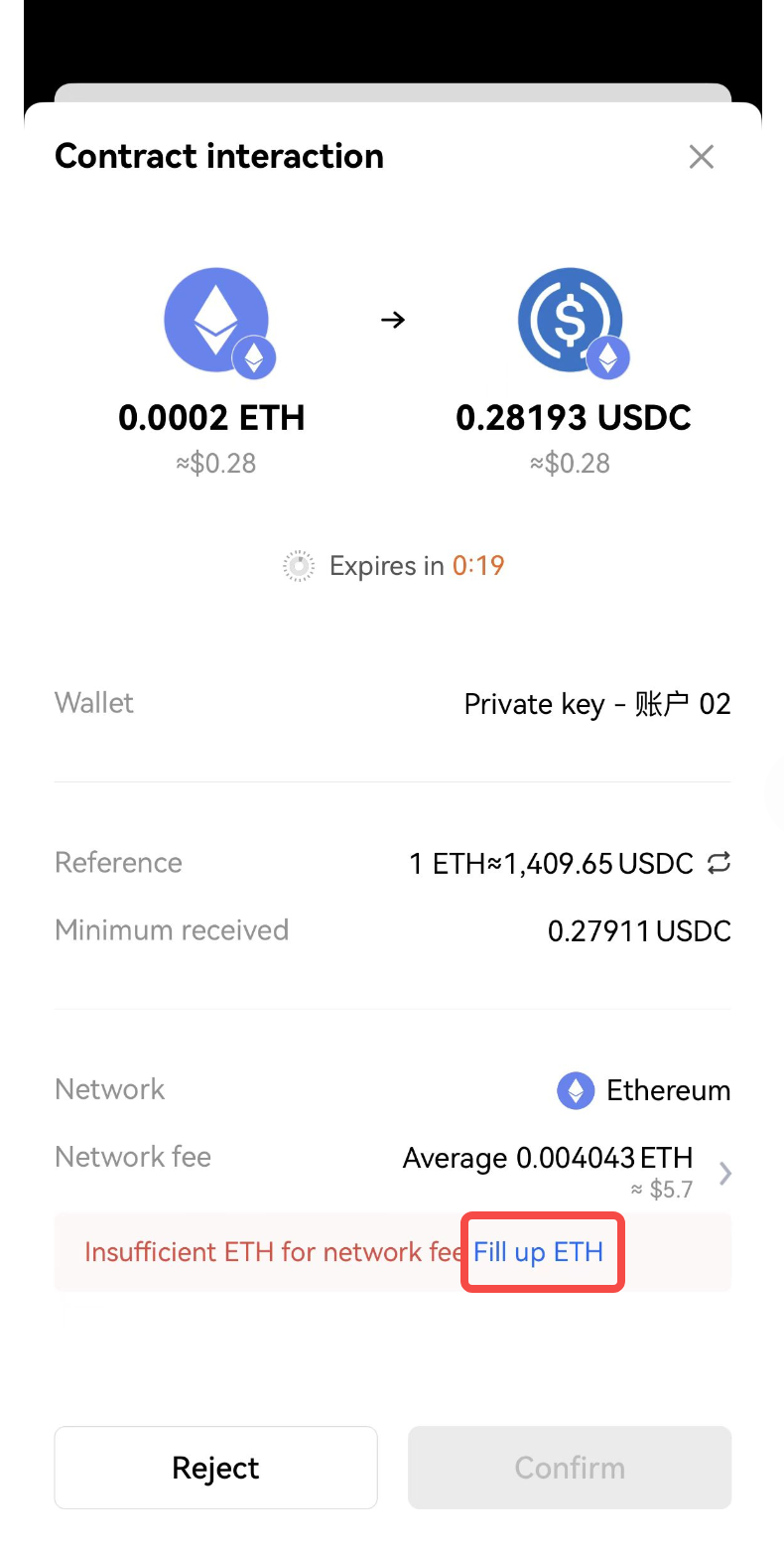Tap the 0.0002 ETH amount
The image size is (784, 1553).
pos(211,418)
